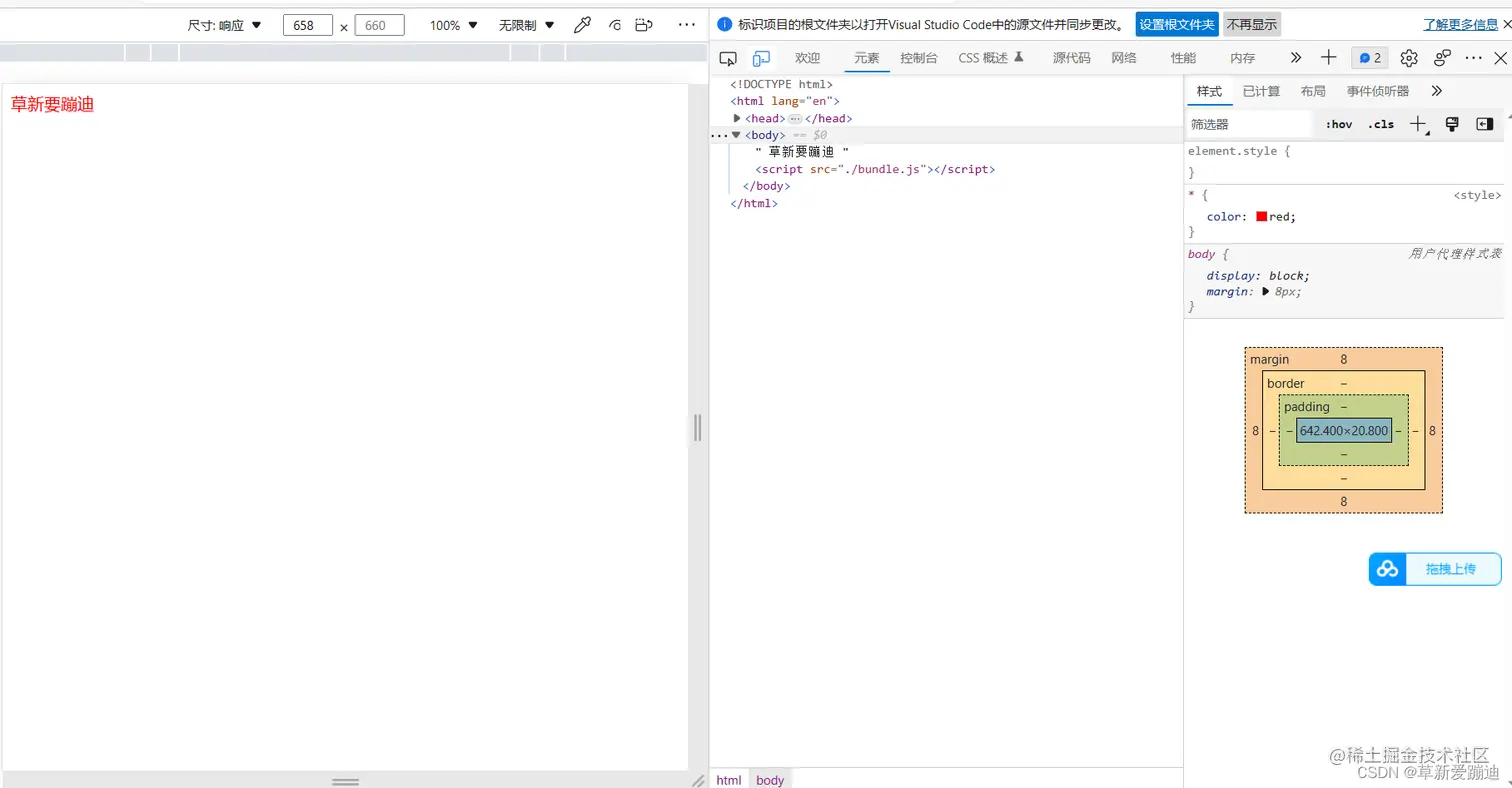Open DevTools customize three-dot menu

(x=1473, y=58)
